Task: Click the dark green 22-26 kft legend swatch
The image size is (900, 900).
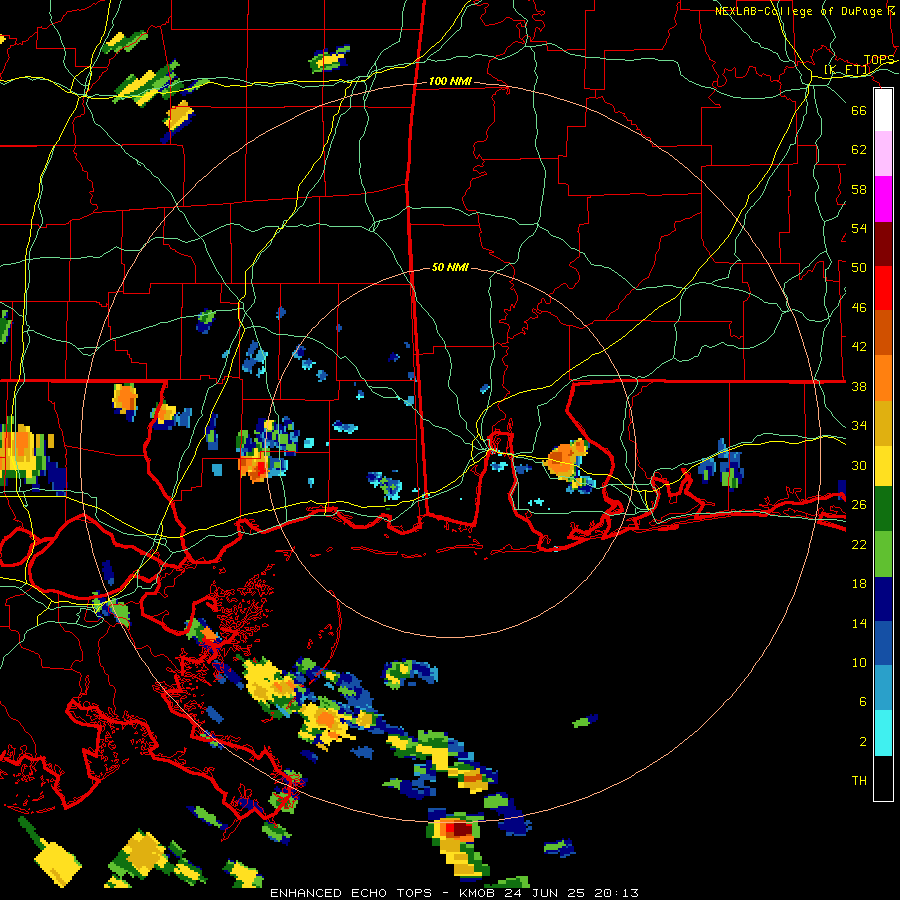Action: [883, 509]
